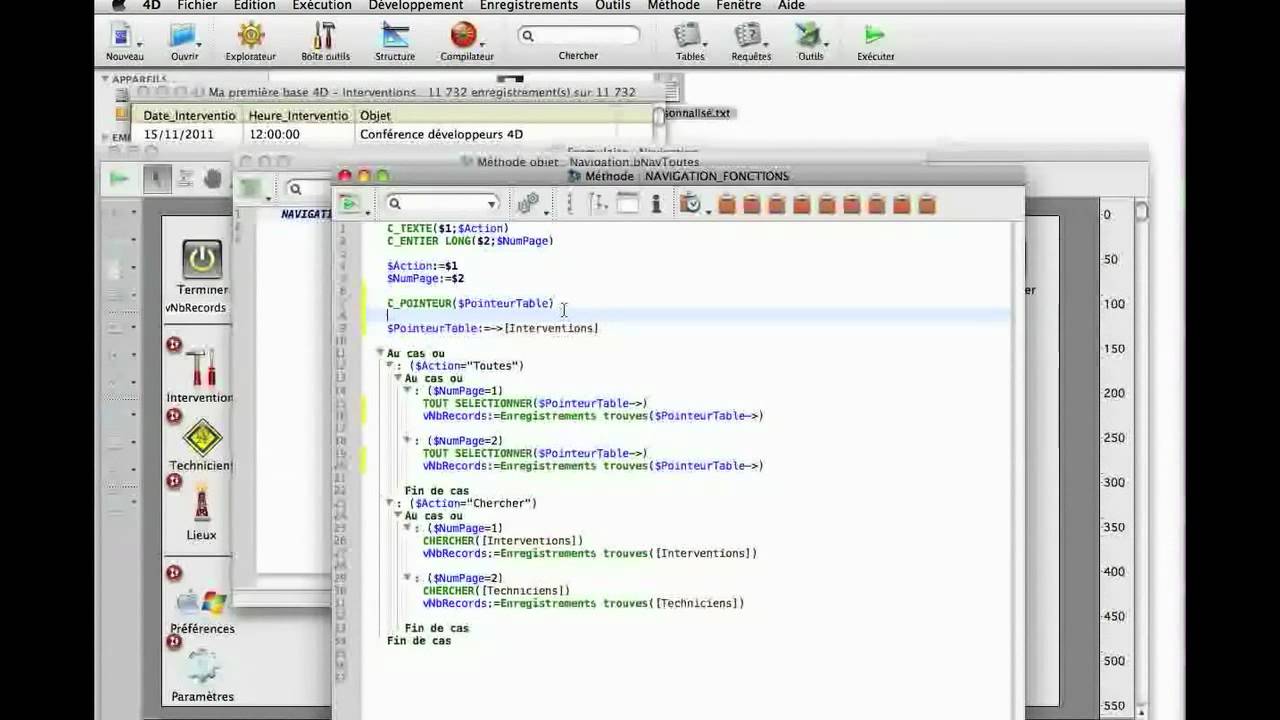Click the gears icon in method editor toolbar

point(528,204)
